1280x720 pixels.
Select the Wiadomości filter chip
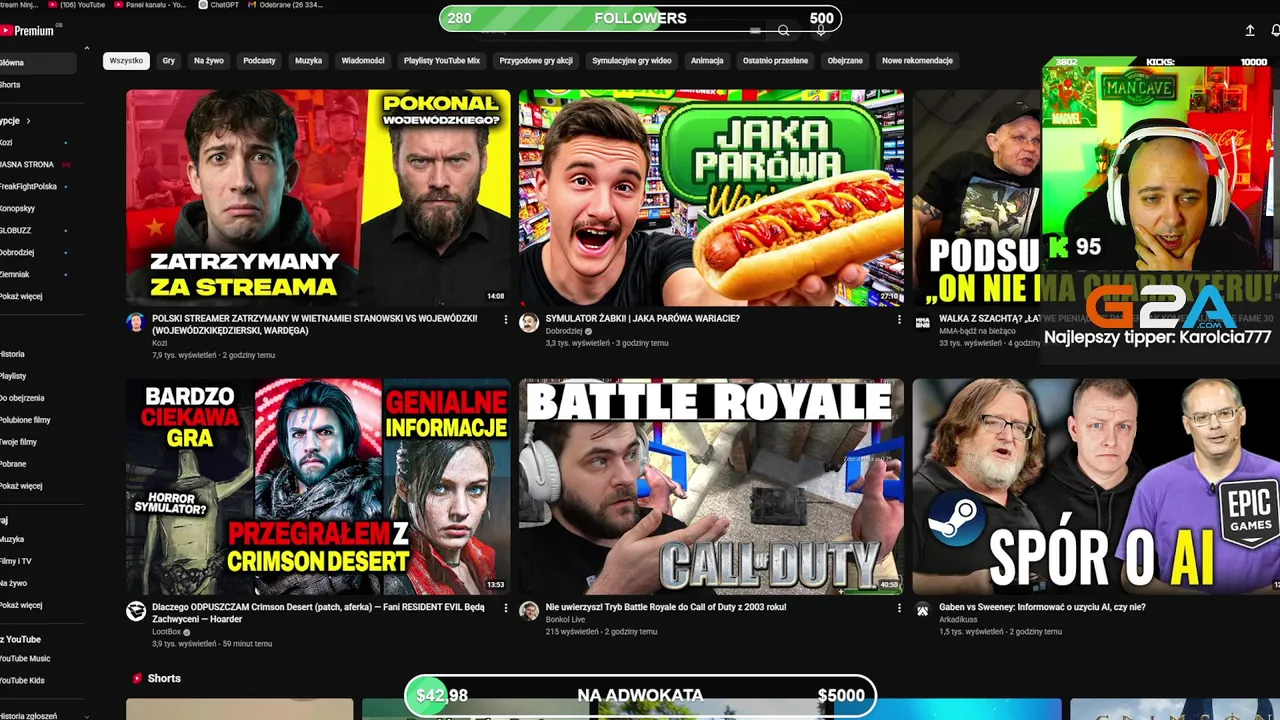(x=363, y=61)
